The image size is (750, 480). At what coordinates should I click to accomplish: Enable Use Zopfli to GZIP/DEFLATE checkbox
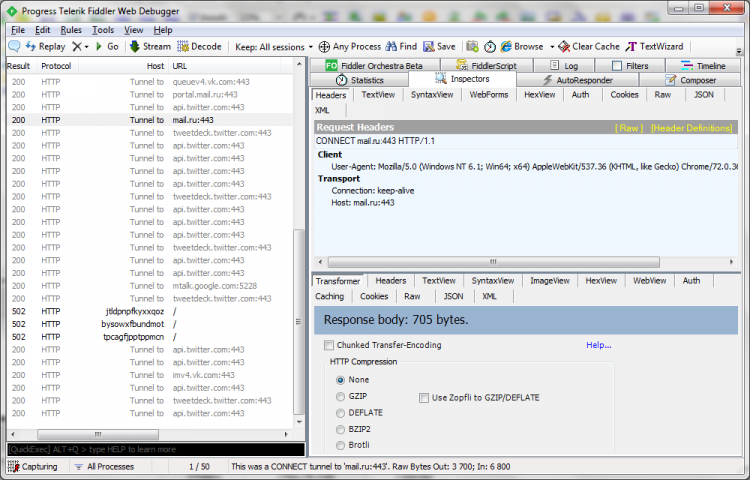coord(424,398)
